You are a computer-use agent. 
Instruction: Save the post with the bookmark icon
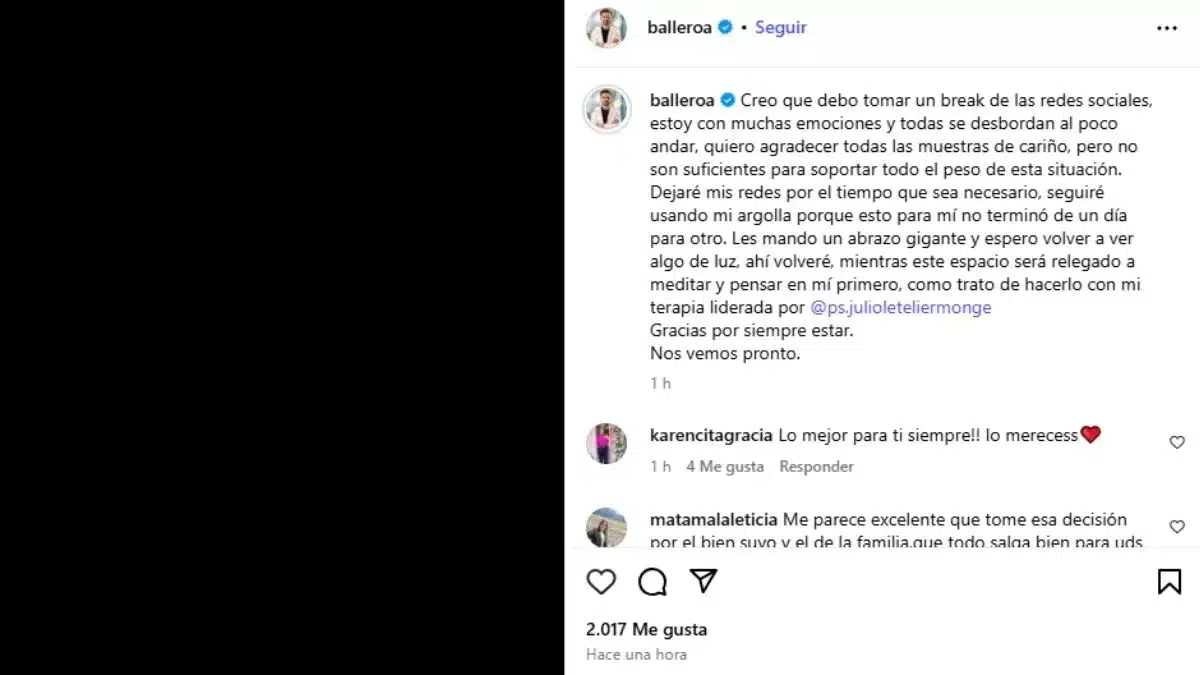pos(1169,582)
